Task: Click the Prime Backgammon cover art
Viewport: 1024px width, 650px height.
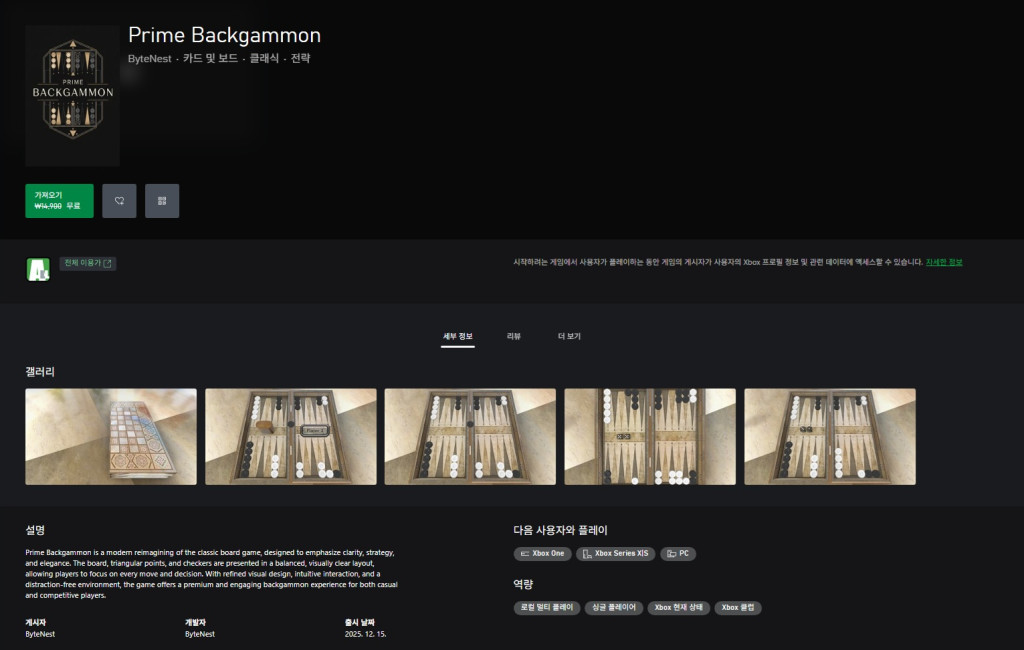Action: 72,96
